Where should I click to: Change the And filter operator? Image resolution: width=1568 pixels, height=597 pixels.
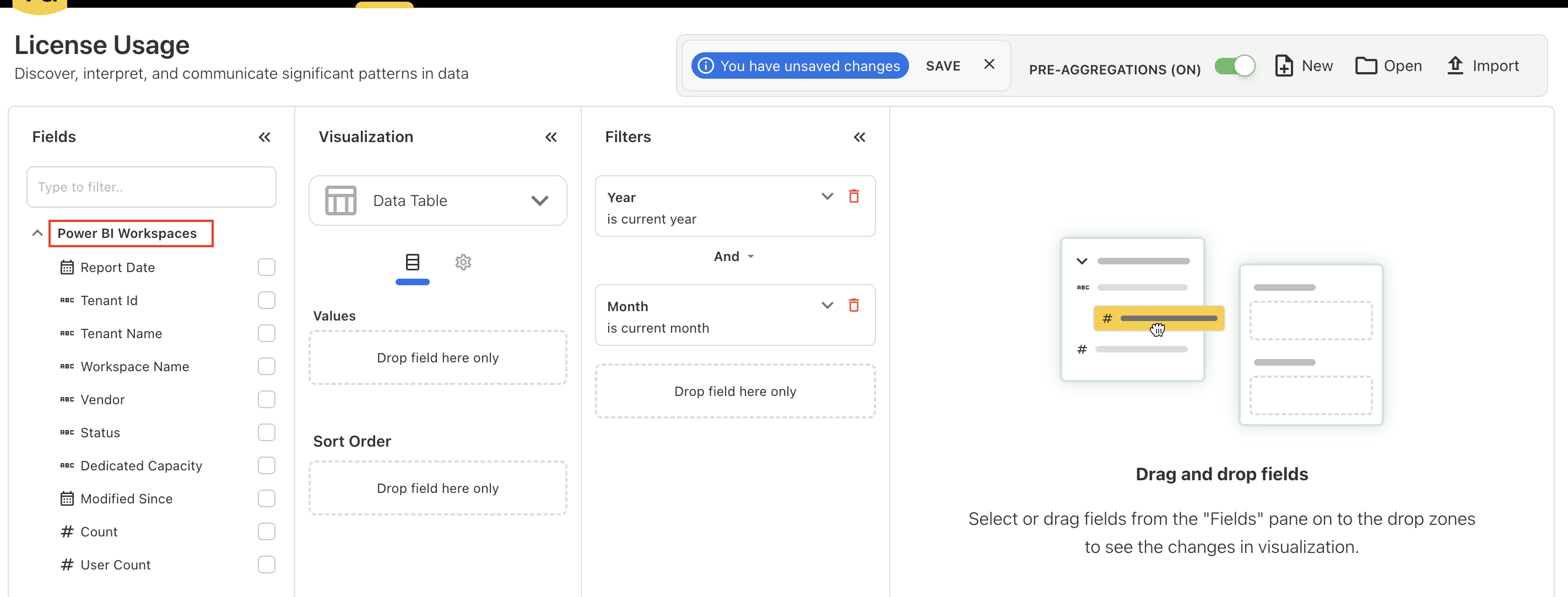coord(733,256)
